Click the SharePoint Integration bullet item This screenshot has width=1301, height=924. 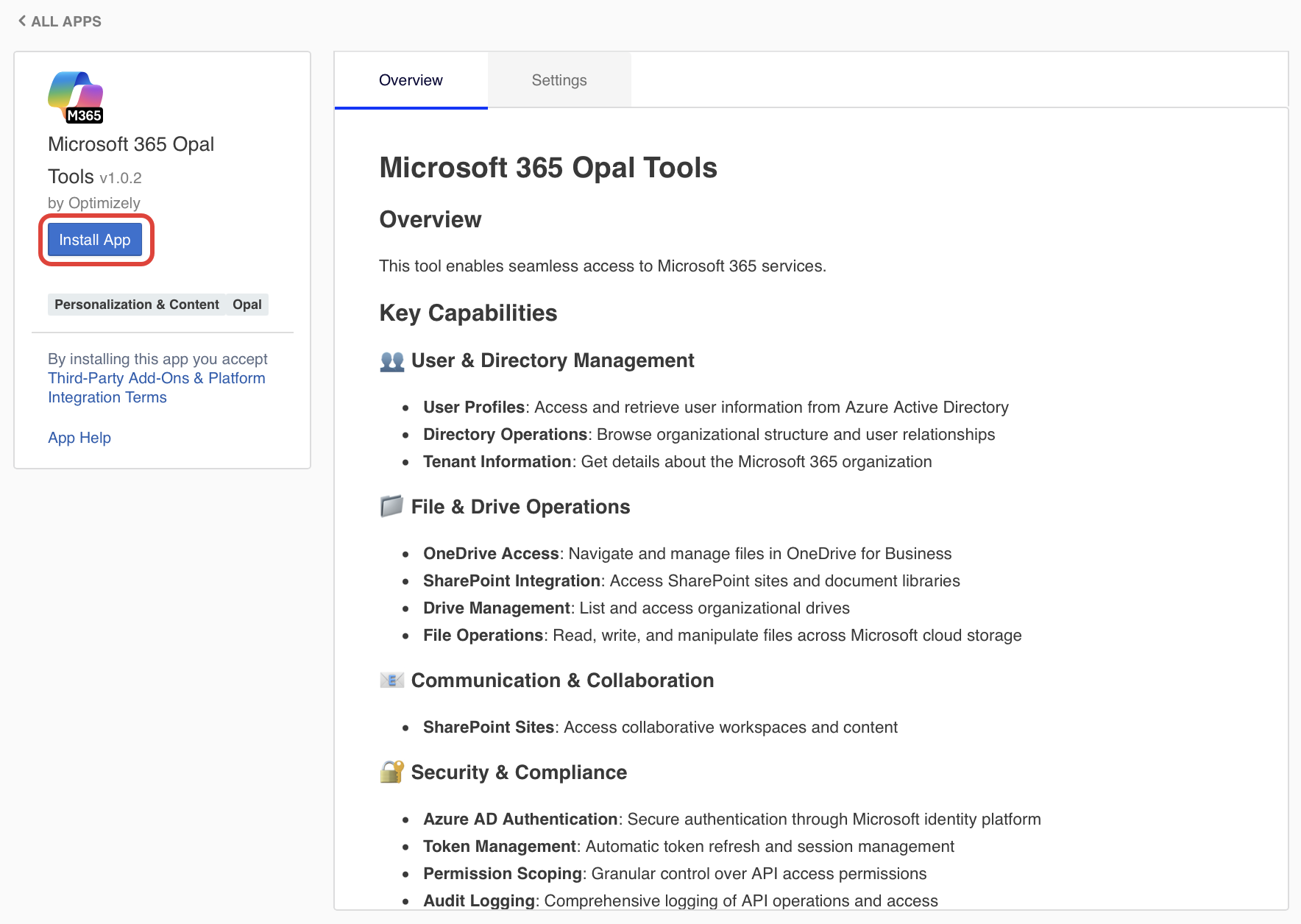[x=691, y=580]
